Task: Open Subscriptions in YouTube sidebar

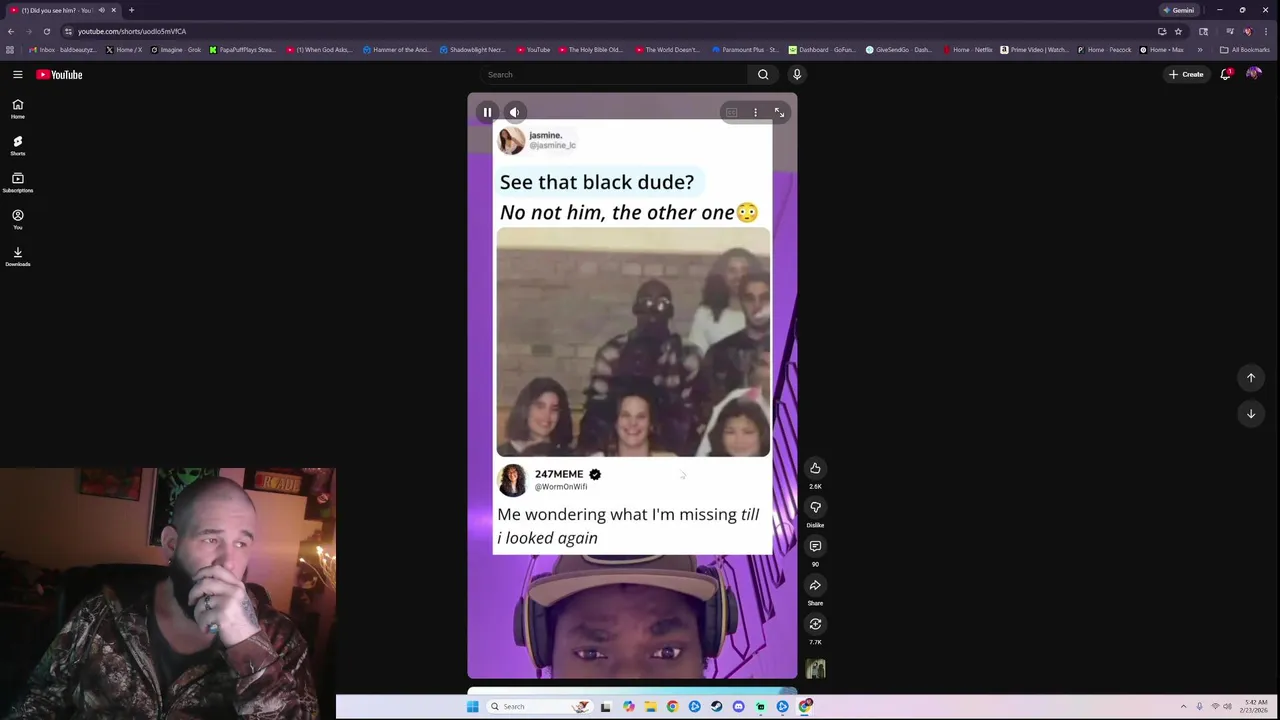Action: [x=18, y=183]
